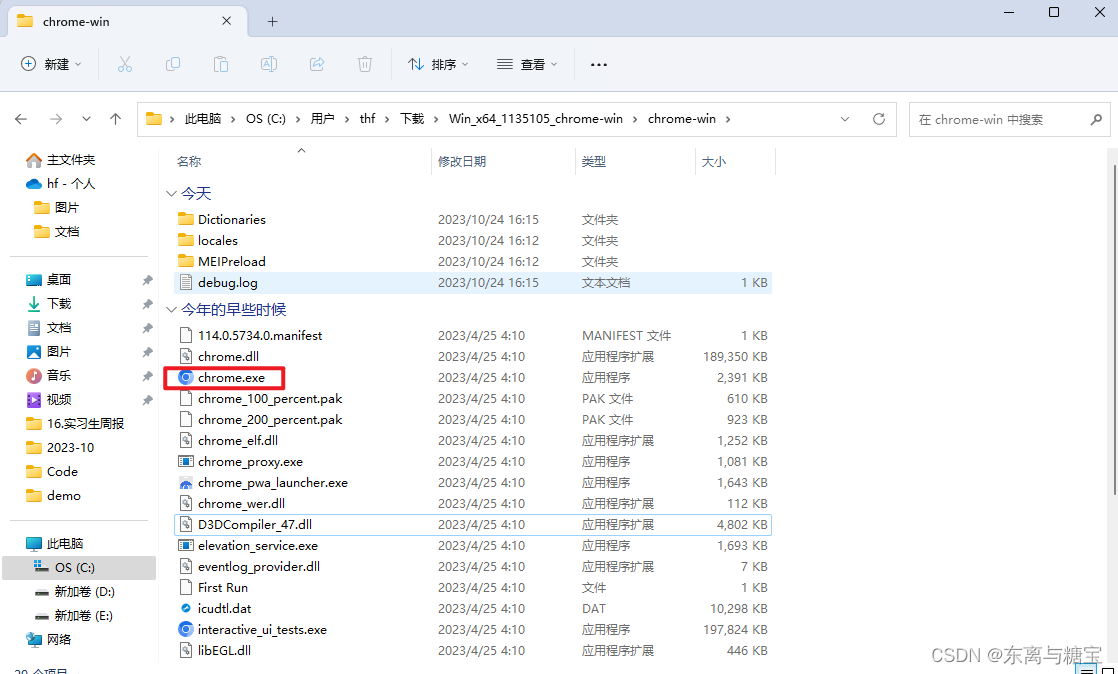
Task: Open the 排序 (Sort) dropdown
Action: click(438, 64)
